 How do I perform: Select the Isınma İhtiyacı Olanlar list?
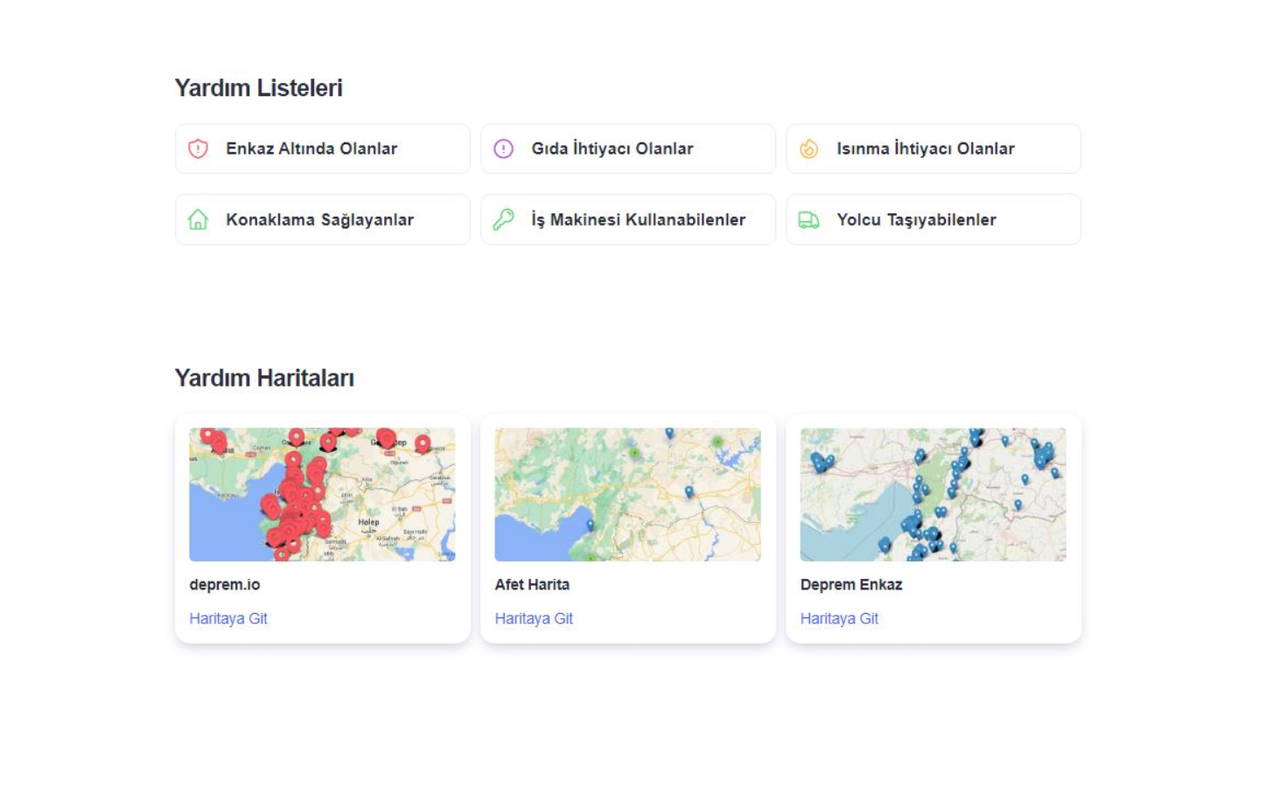[925, 149]
